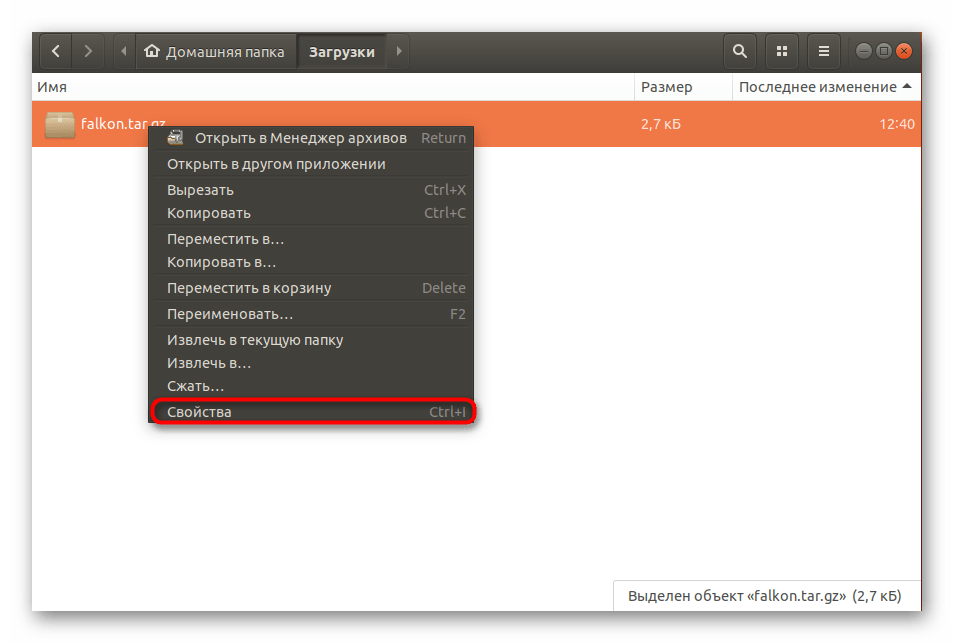Choose Открыть в Менеджер архивов
954x643 pixels.
pos(300,138)
